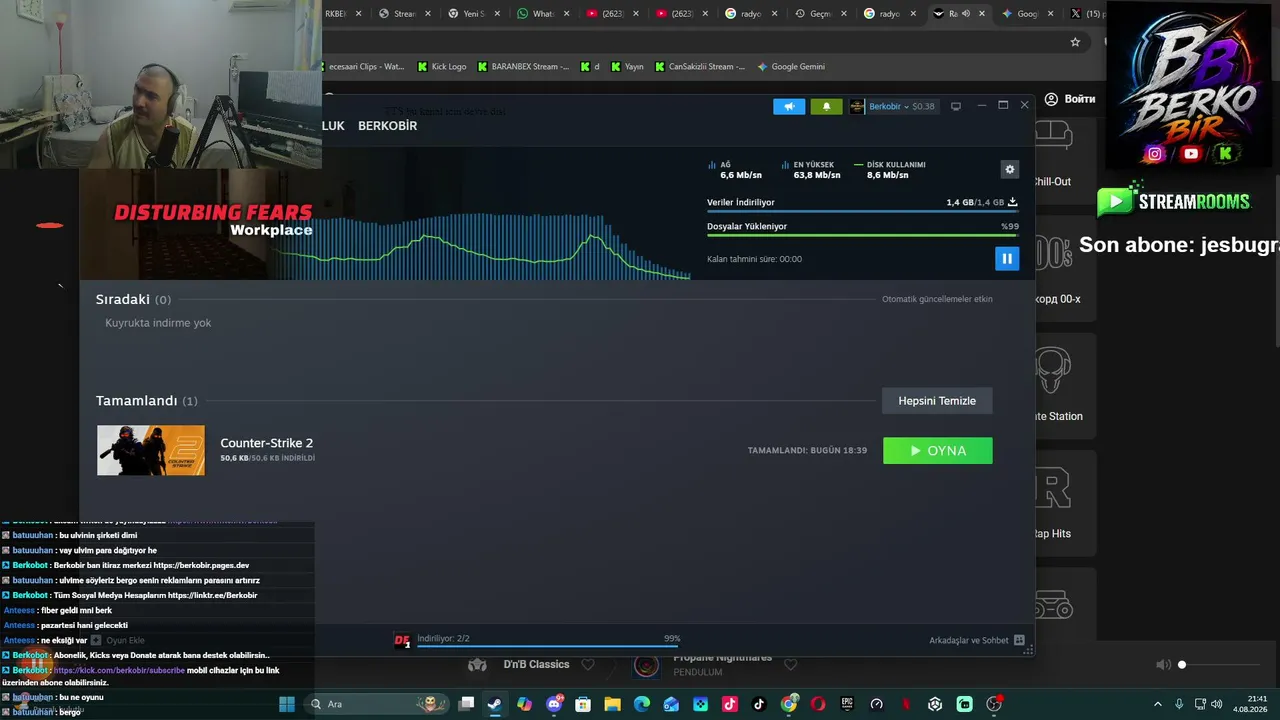1280x720 pixels.
Task: Open TikTok from the taskbar
Action: click(759, 704)
